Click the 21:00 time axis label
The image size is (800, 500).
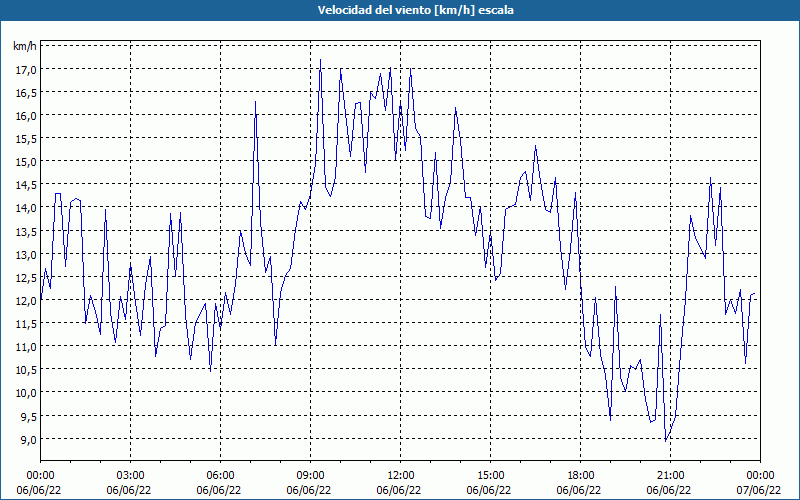click(x=670, y=476)
